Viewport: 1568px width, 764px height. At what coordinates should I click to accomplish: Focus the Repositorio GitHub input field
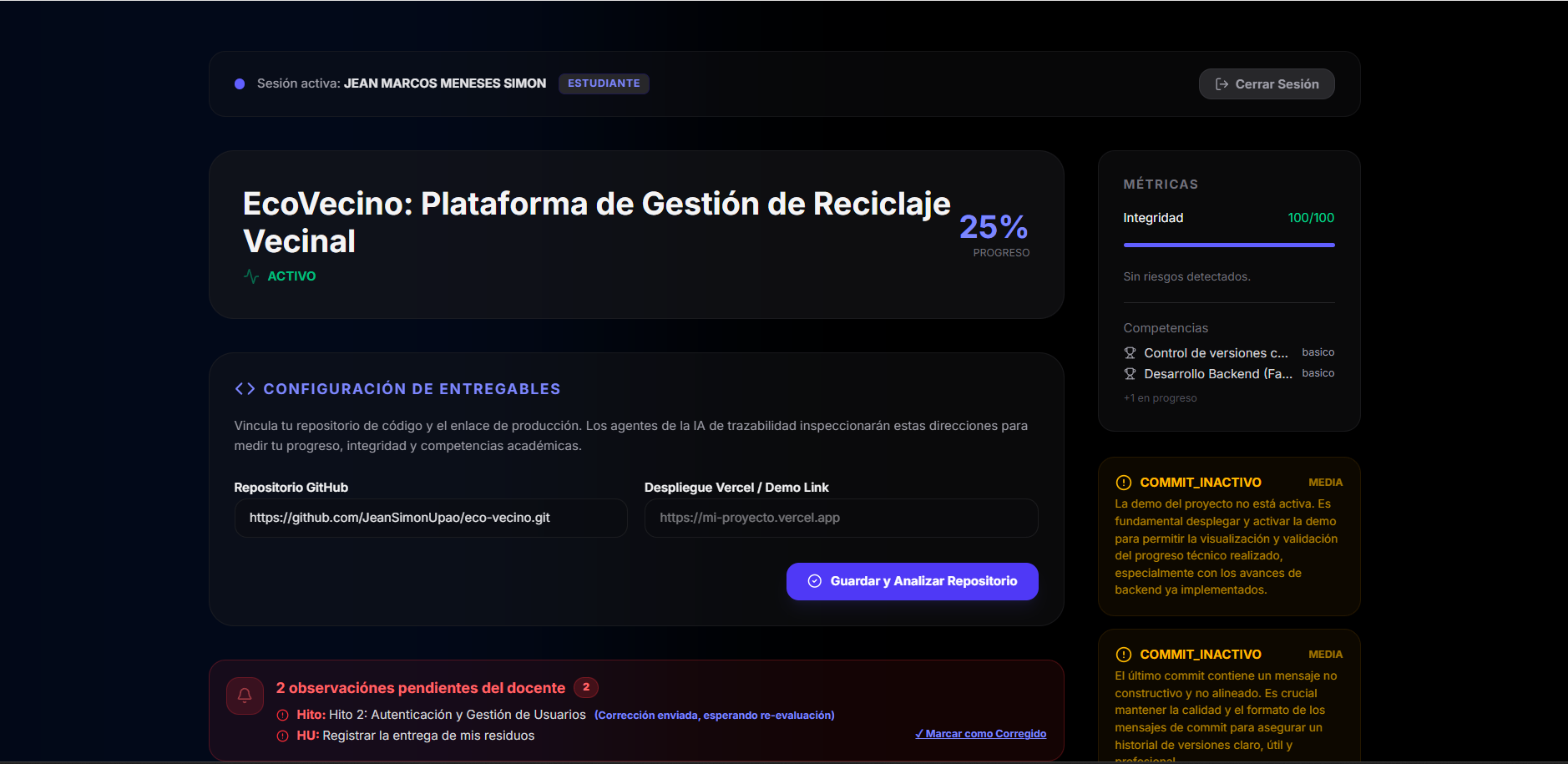click(x=431, y=518)
